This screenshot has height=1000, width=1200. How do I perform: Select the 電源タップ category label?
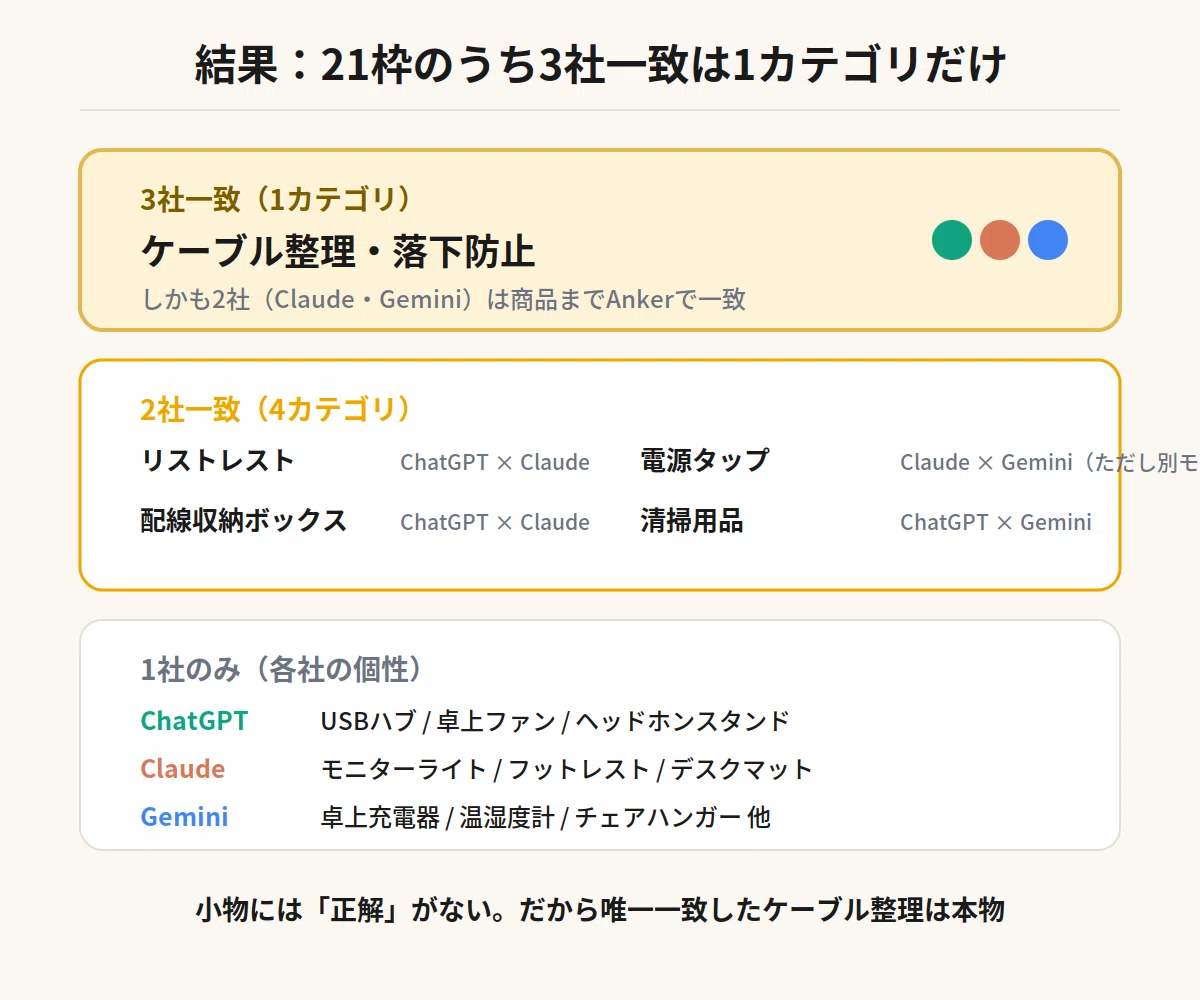705,461
